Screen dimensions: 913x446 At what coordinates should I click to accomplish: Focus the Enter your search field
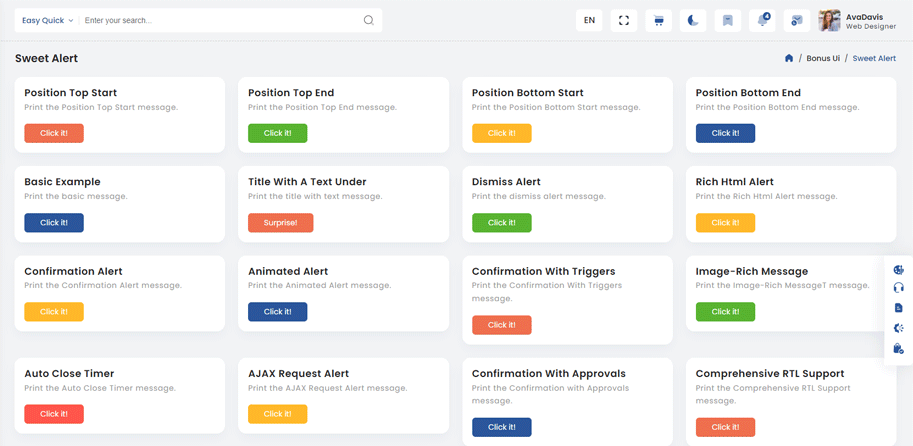tap(220, 20)
